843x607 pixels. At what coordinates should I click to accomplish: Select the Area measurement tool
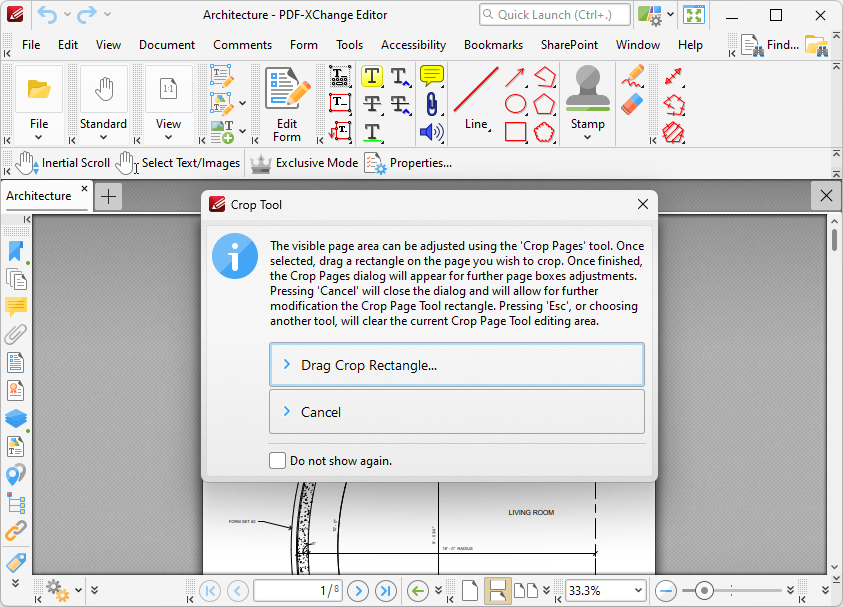coord(674,133)
